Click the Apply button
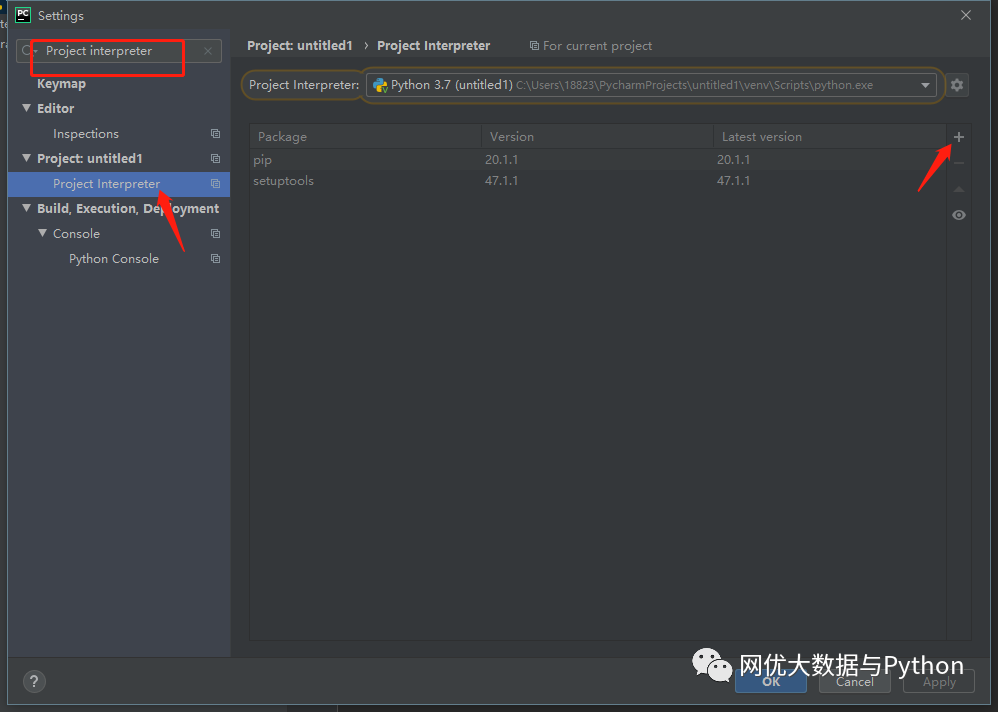The width and height of the screenshot is (998, 712). 939,681
